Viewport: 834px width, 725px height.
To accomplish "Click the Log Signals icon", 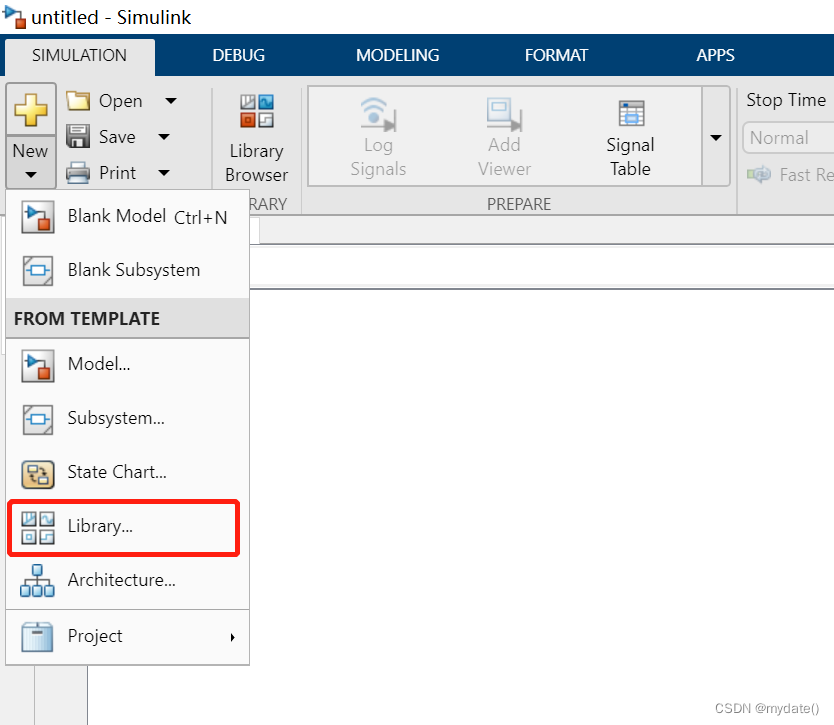I will pyautogui.click(x=378, y=114).
